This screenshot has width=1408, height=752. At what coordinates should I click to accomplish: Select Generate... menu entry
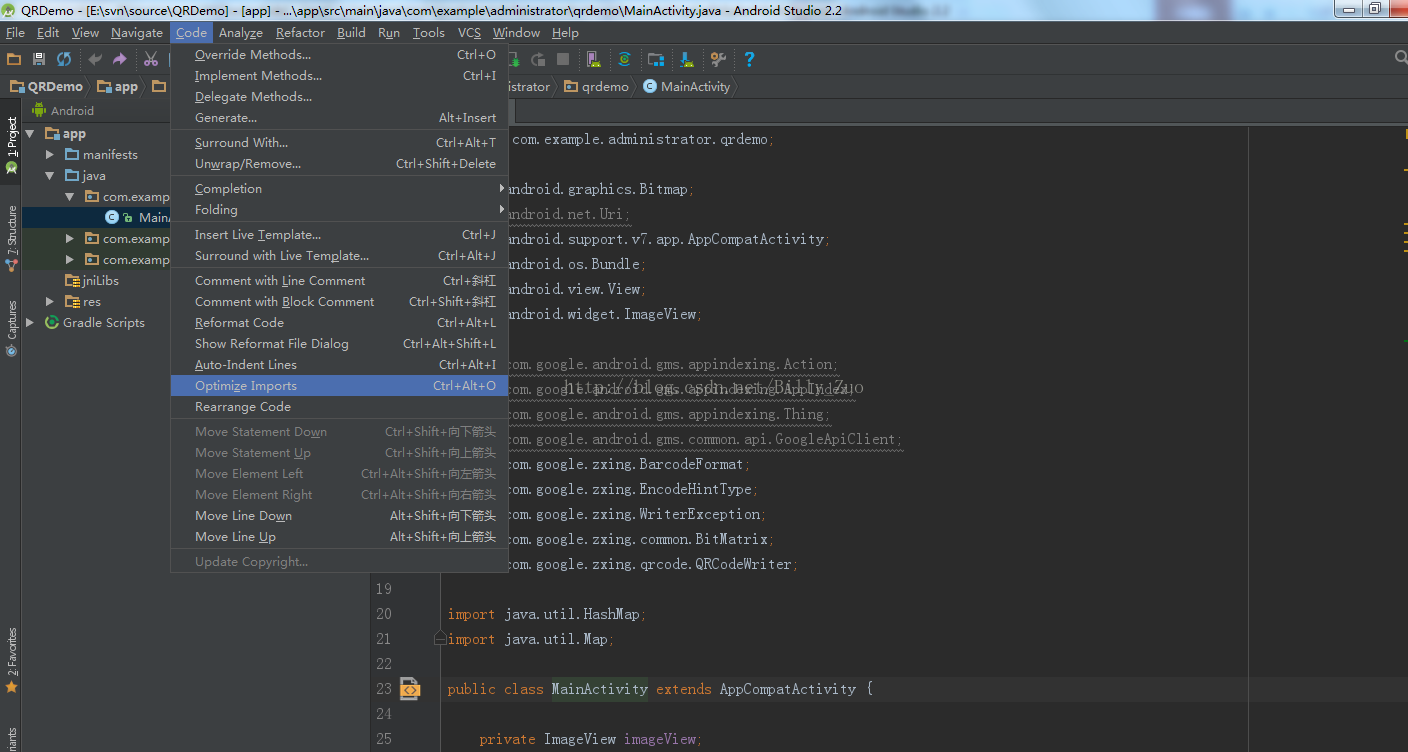339,117
